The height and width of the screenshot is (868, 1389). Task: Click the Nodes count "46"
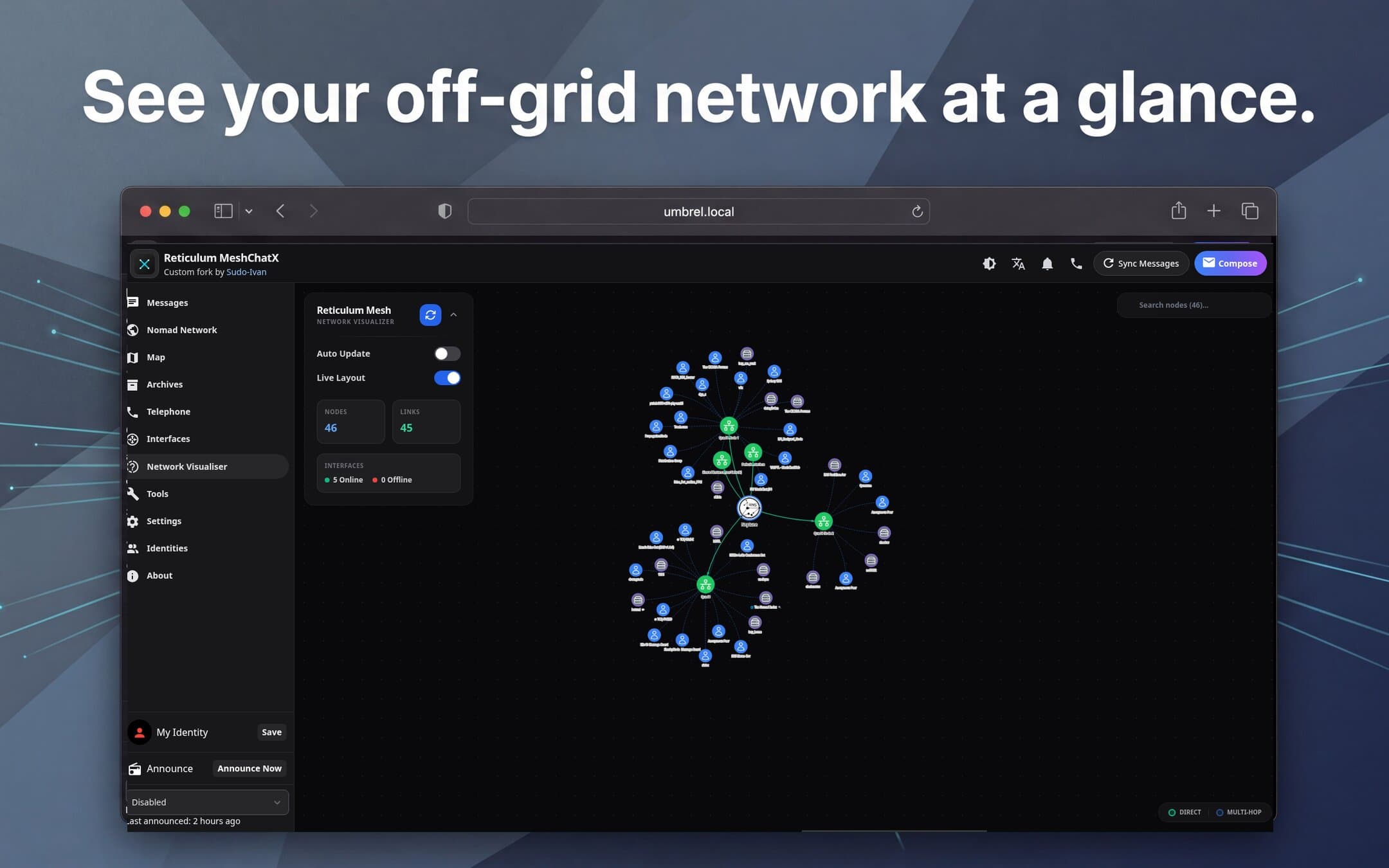pyautogui.click(x=331, y=428)
